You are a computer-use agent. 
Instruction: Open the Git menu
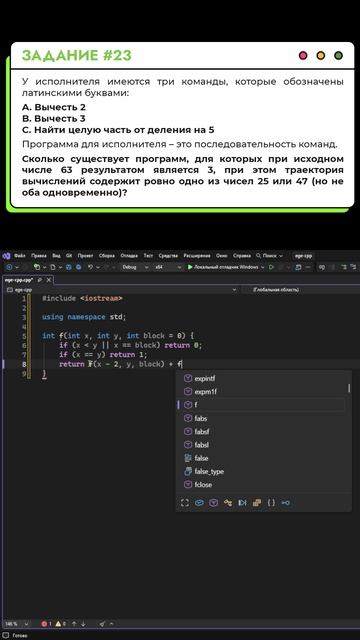[69, 256]
